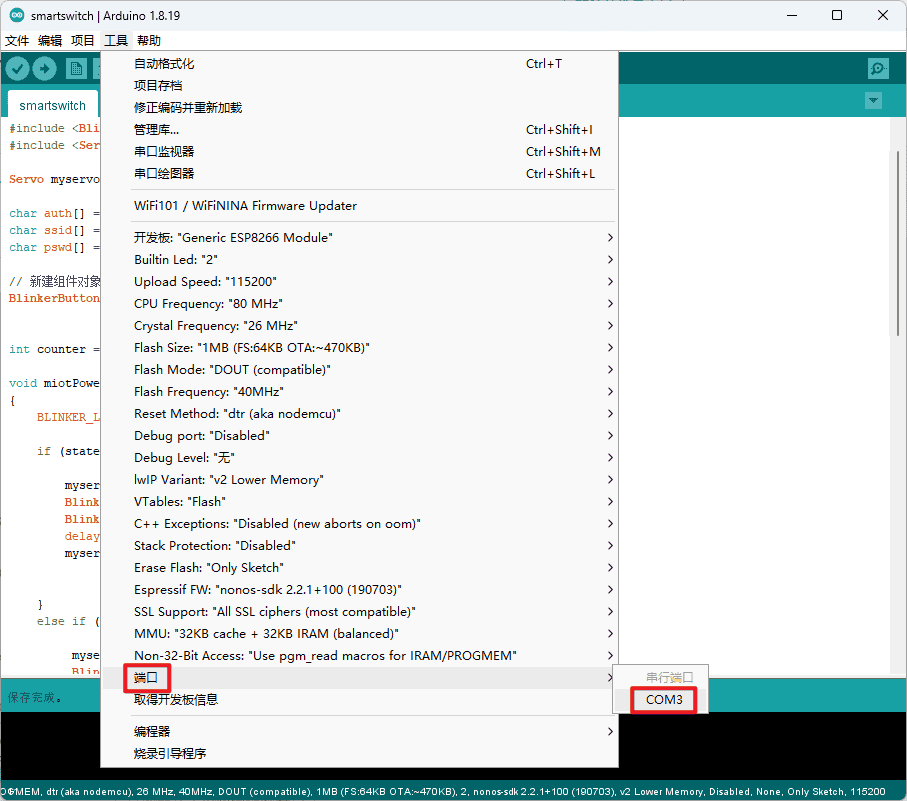
Task: Close the 工具 menu in menu bar
Action: click(116, 40)
